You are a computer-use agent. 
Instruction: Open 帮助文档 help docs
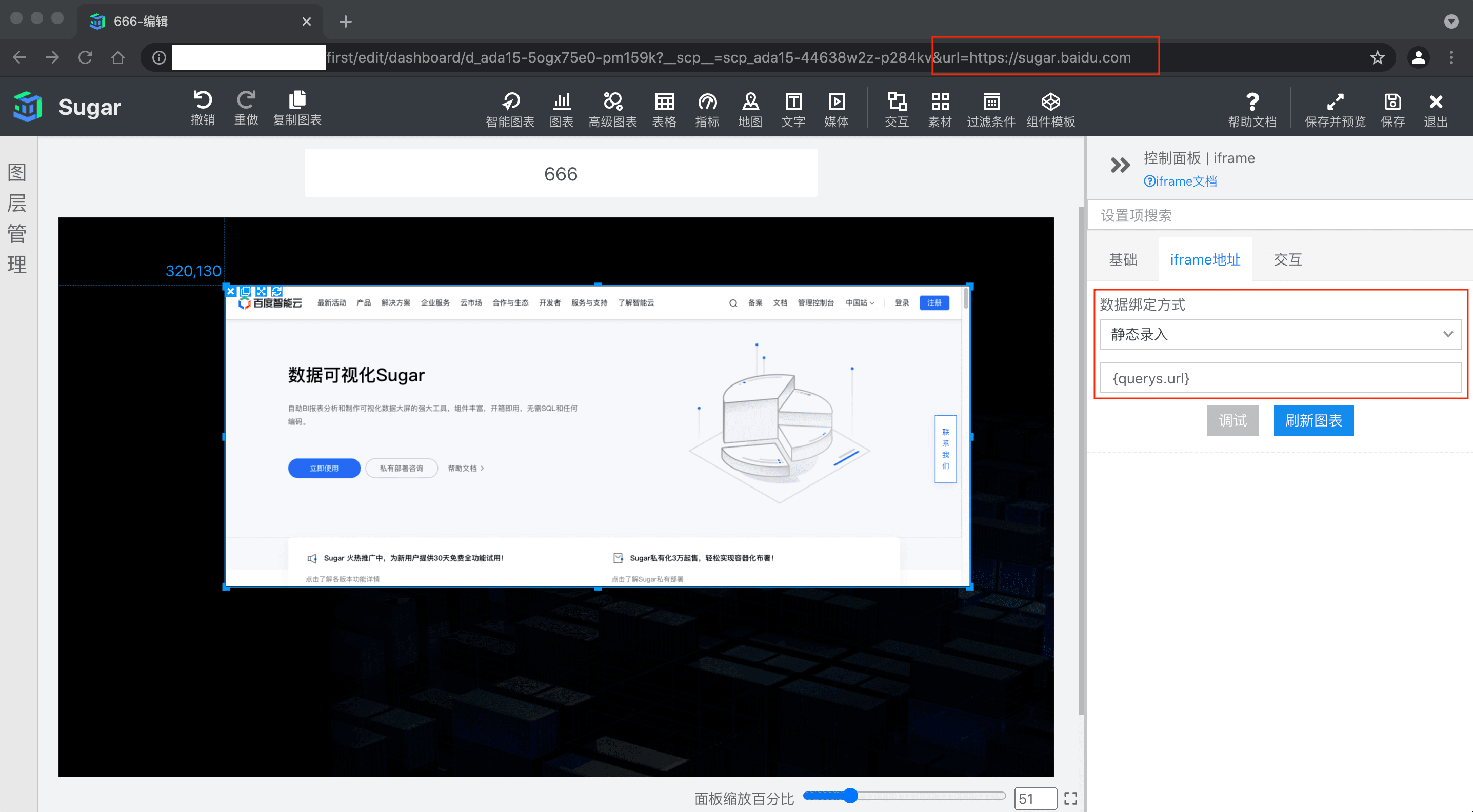(1252, 110)
